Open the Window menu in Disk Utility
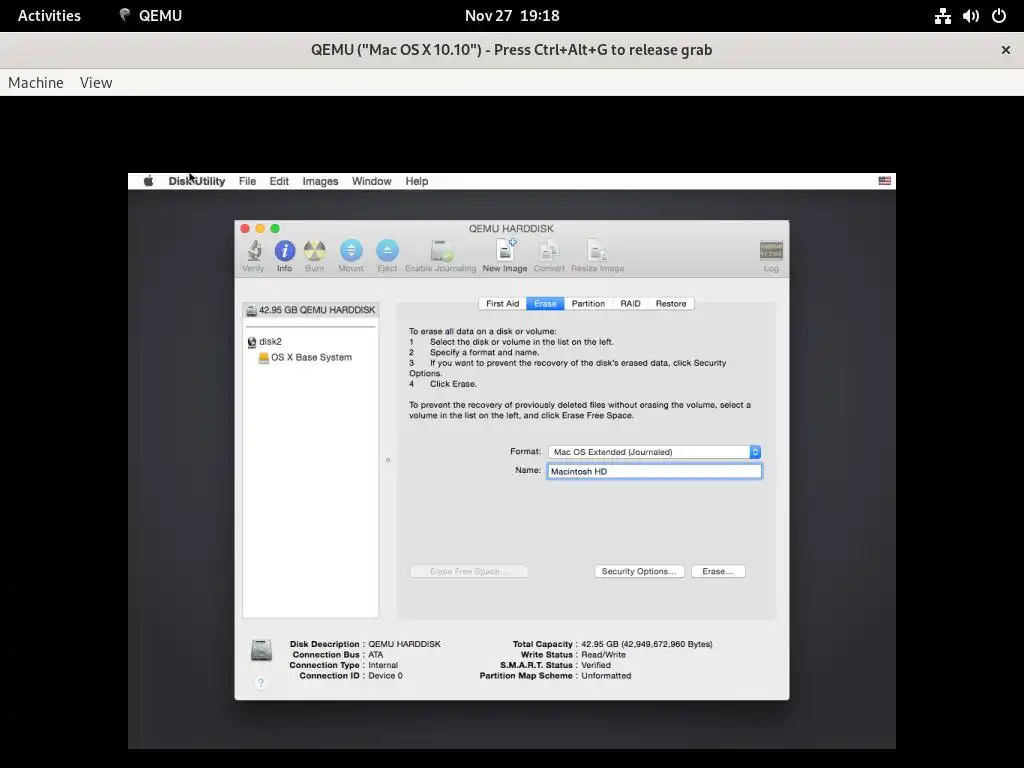The height and width of the screenshot is (768, 1024). point(372,182)
